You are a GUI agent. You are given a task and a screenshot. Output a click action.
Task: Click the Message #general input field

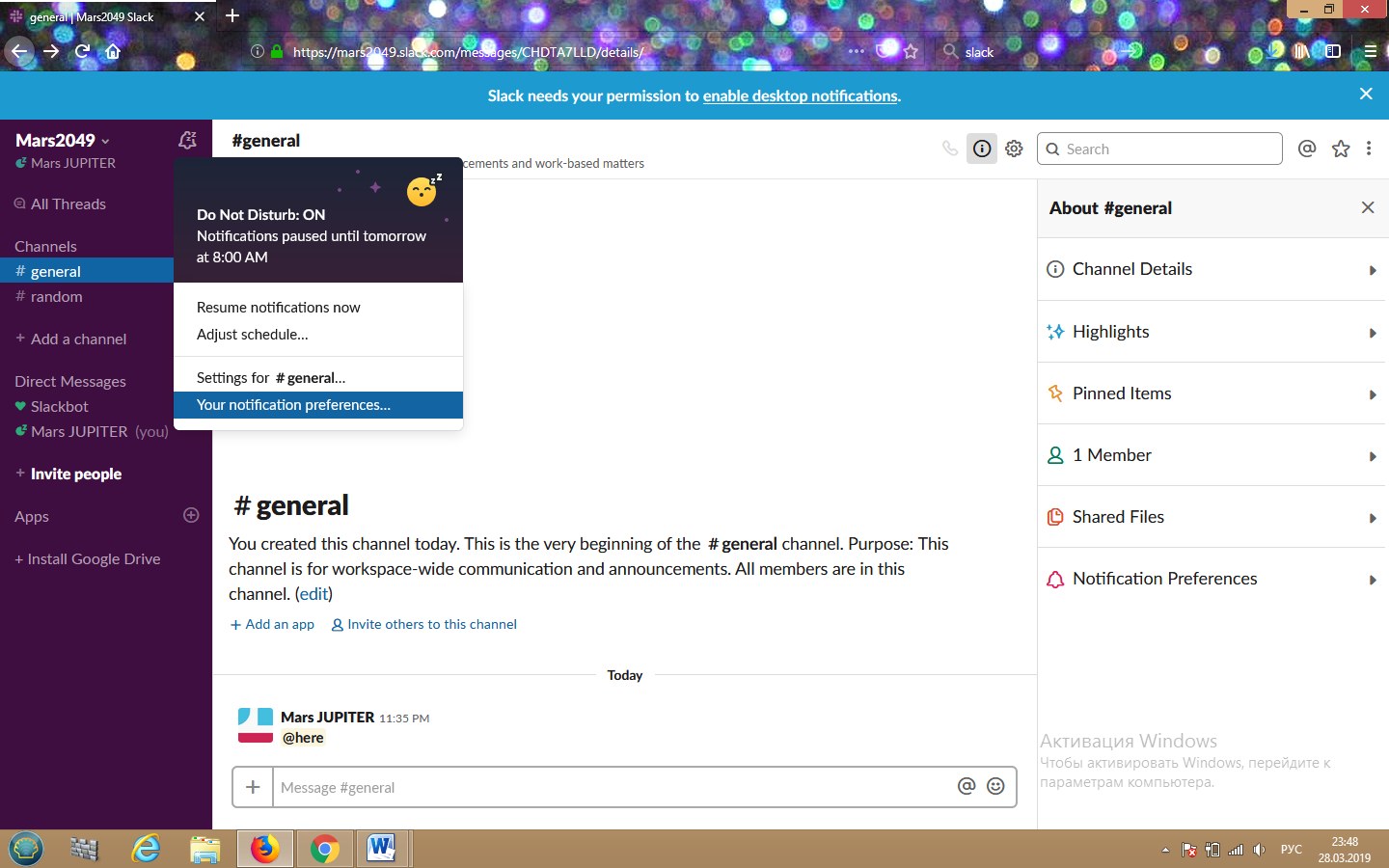pyautogui.click(x=613, y=787)
